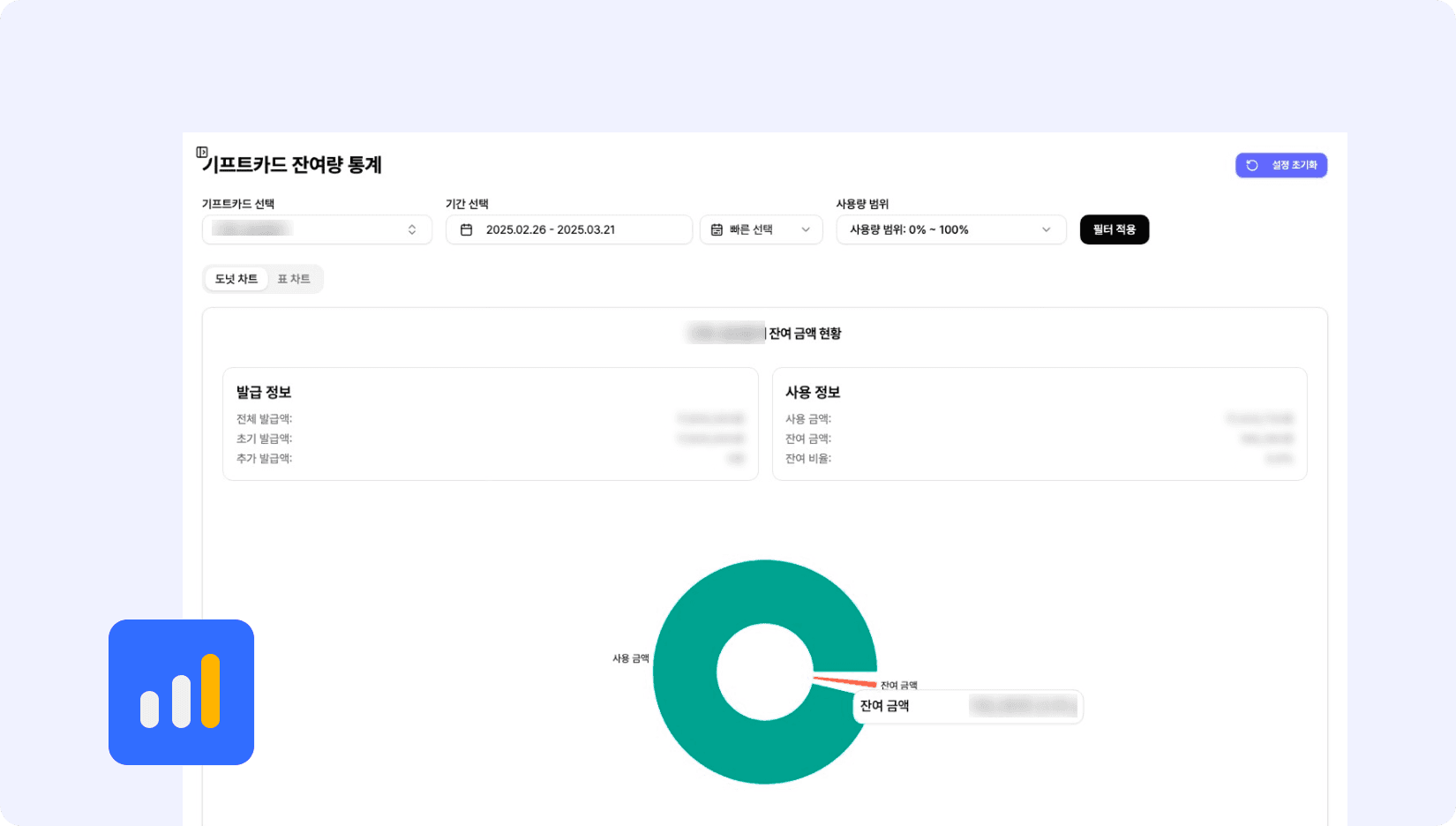Viewport: 1456px width, 826px height.
Task: Click the 잔여 금액 tooltip box
Action: point(968,706)
